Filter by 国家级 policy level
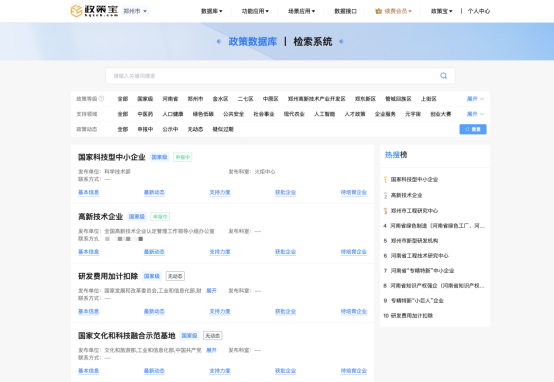 pyautogui.click(x=145, y=99)
